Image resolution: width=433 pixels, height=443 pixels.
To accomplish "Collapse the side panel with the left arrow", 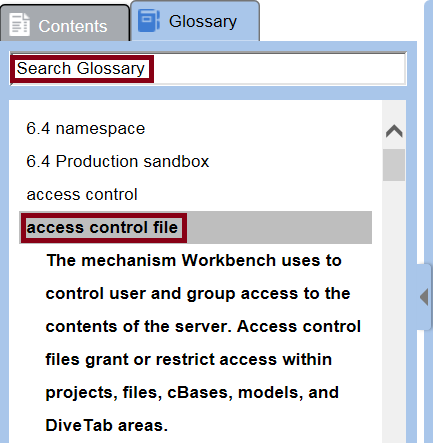I will coord(424,297).
